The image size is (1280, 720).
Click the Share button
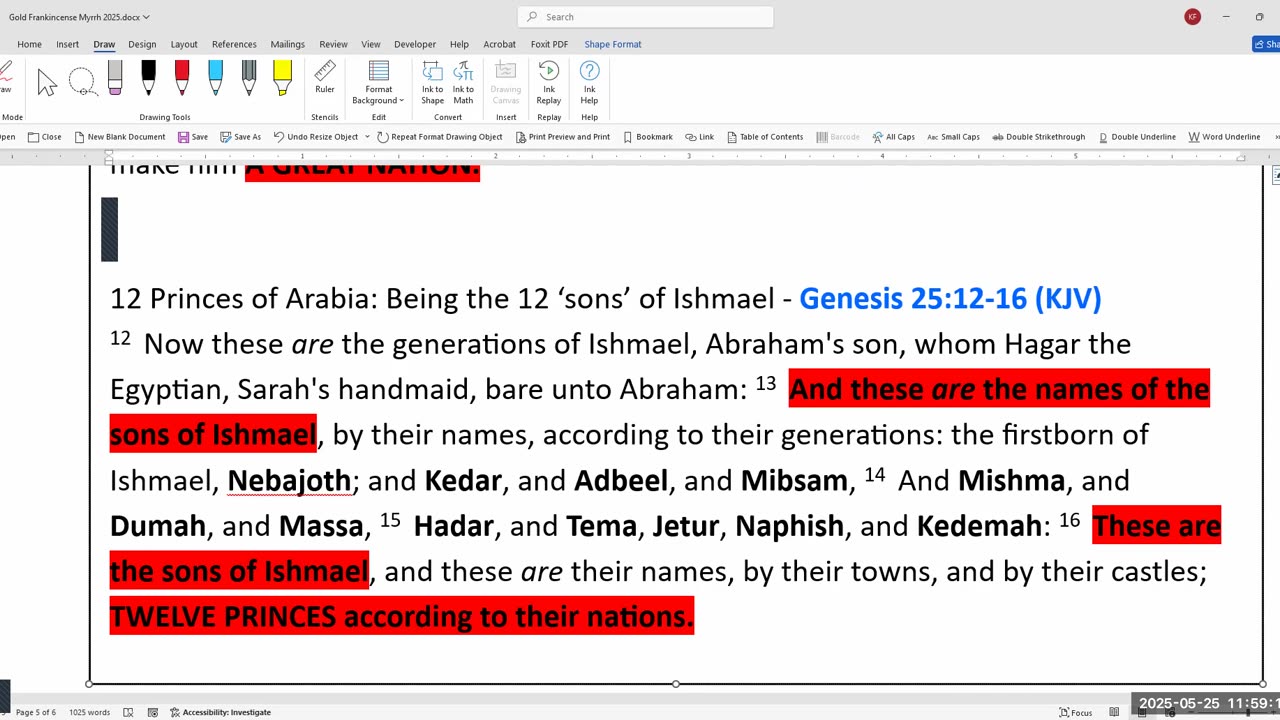click(x=1266, y=44)
